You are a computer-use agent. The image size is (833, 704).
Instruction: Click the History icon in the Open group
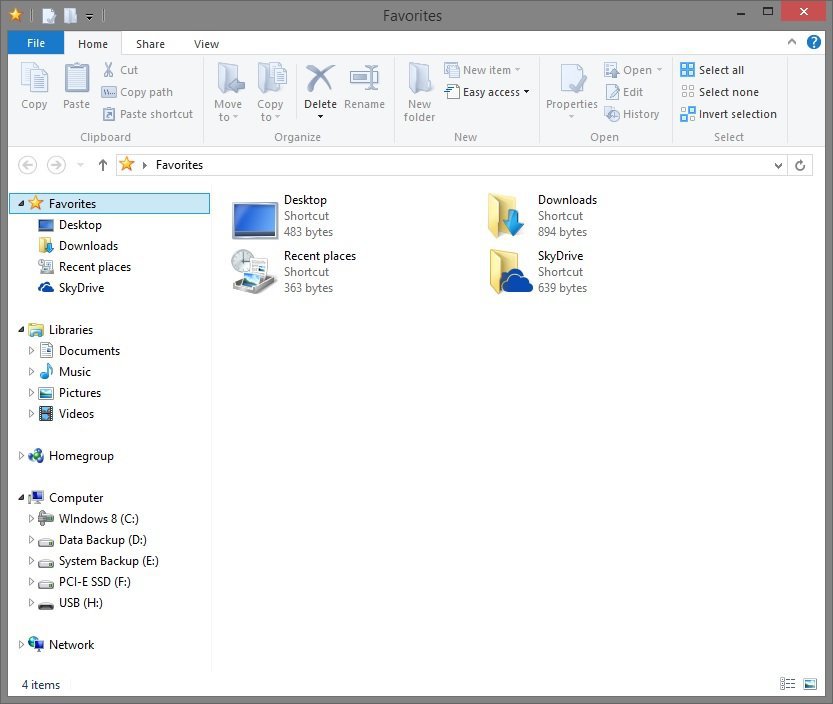click(633, 114)
